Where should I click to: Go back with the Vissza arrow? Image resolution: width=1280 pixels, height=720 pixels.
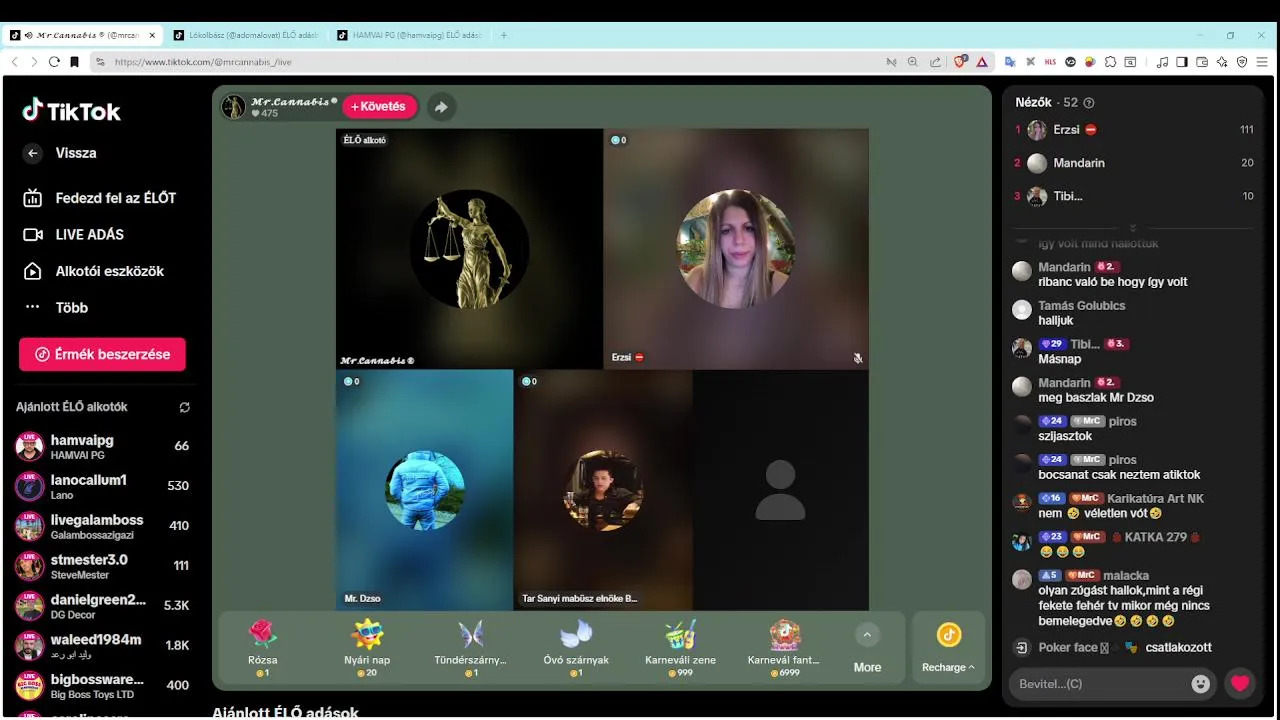tap(33, 153)
